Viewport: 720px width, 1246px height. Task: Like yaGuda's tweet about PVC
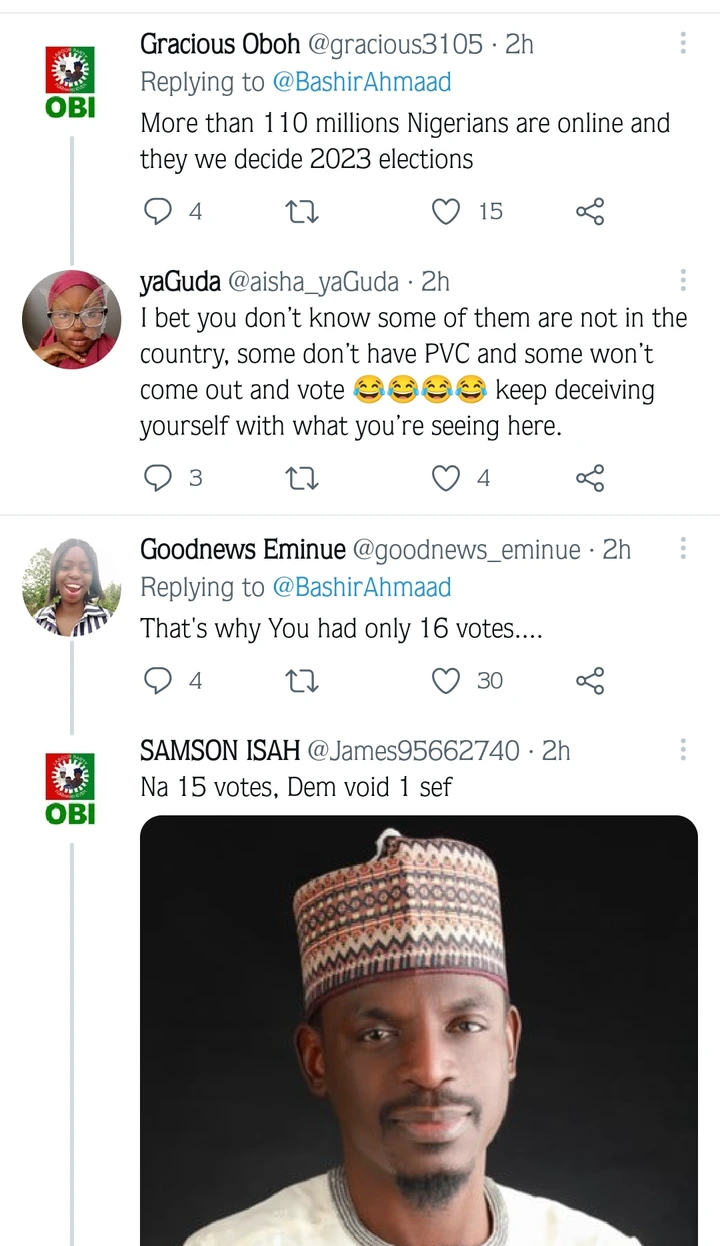tap(446, 479)
